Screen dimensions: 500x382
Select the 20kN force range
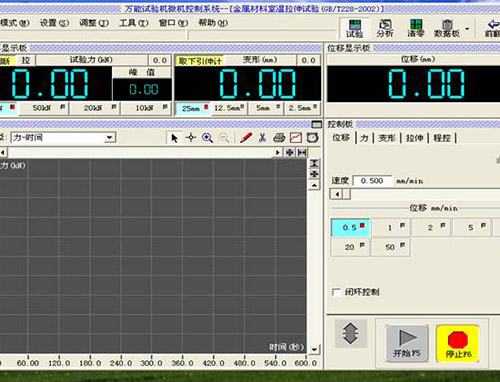coord(95,108)
